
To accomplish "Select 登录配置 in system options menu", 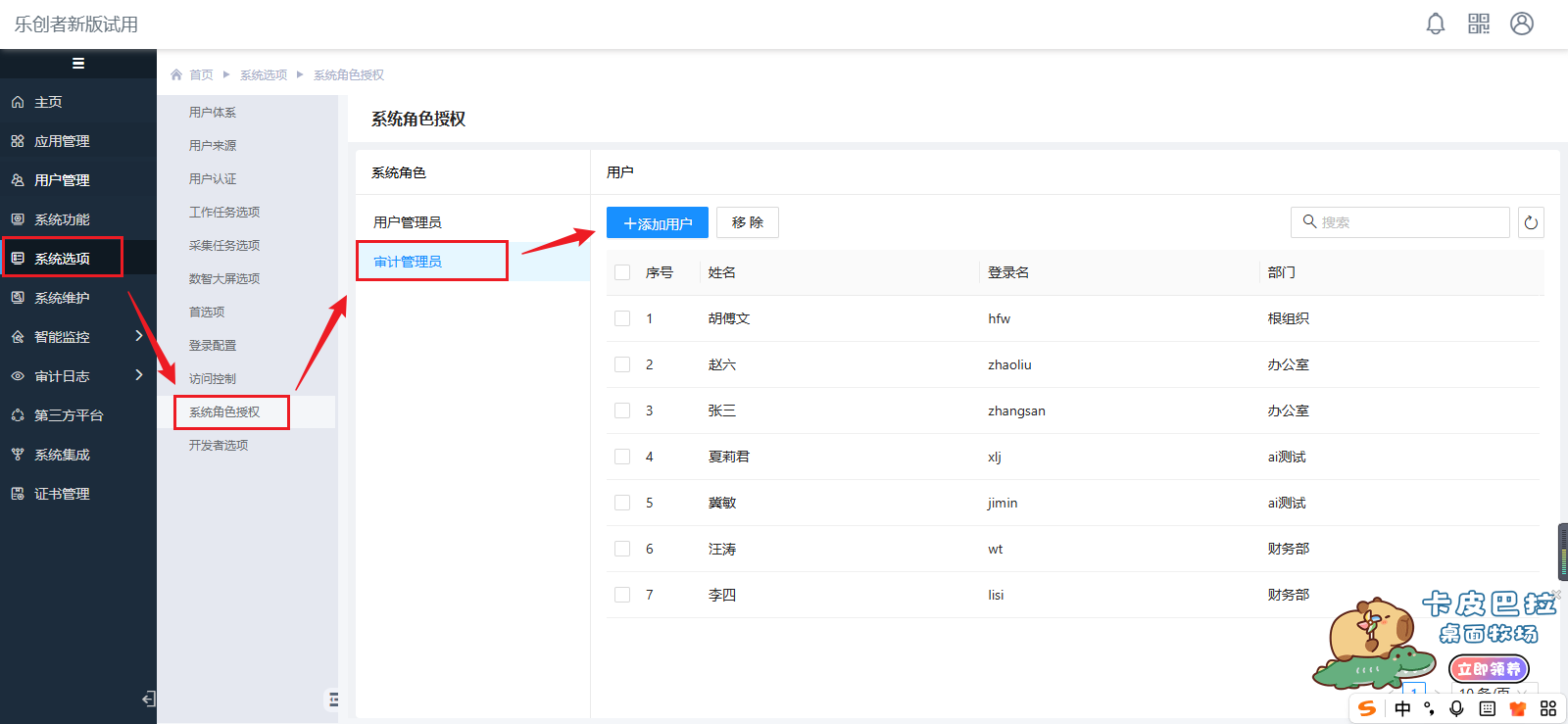I will click(213, 345).
